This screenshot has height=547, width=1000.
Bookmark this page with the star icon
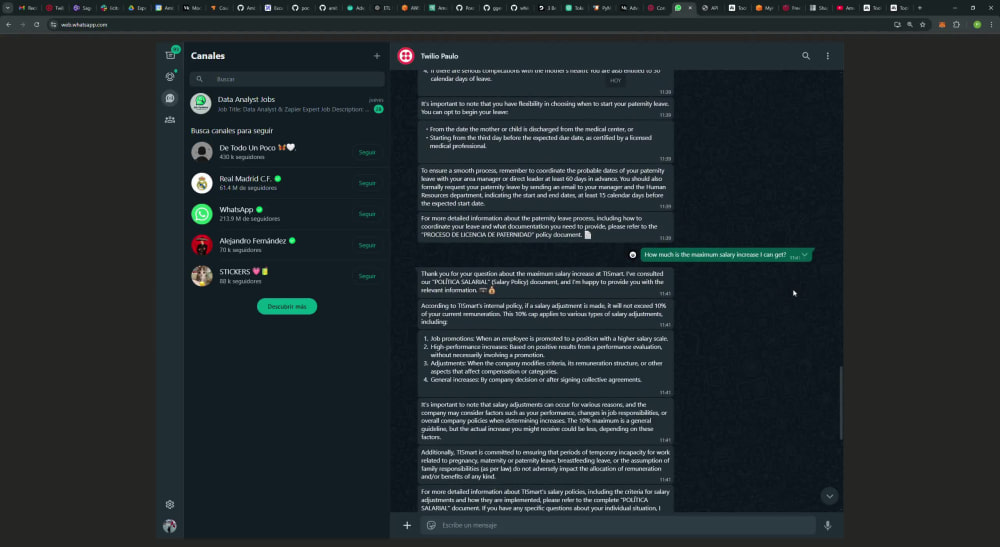922,25
